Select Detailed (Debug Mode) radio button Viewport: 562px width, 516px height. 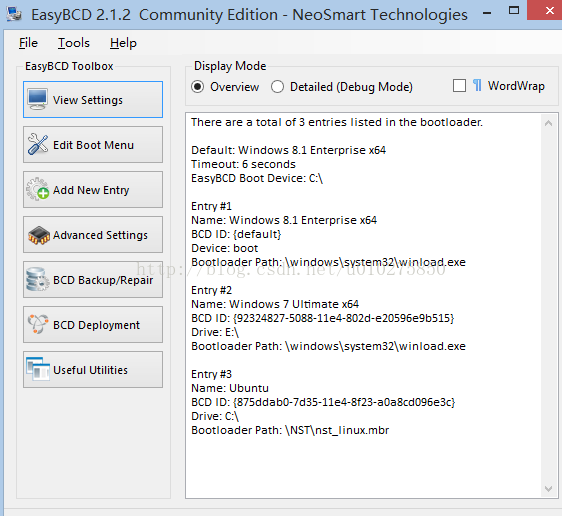(277, 87)
